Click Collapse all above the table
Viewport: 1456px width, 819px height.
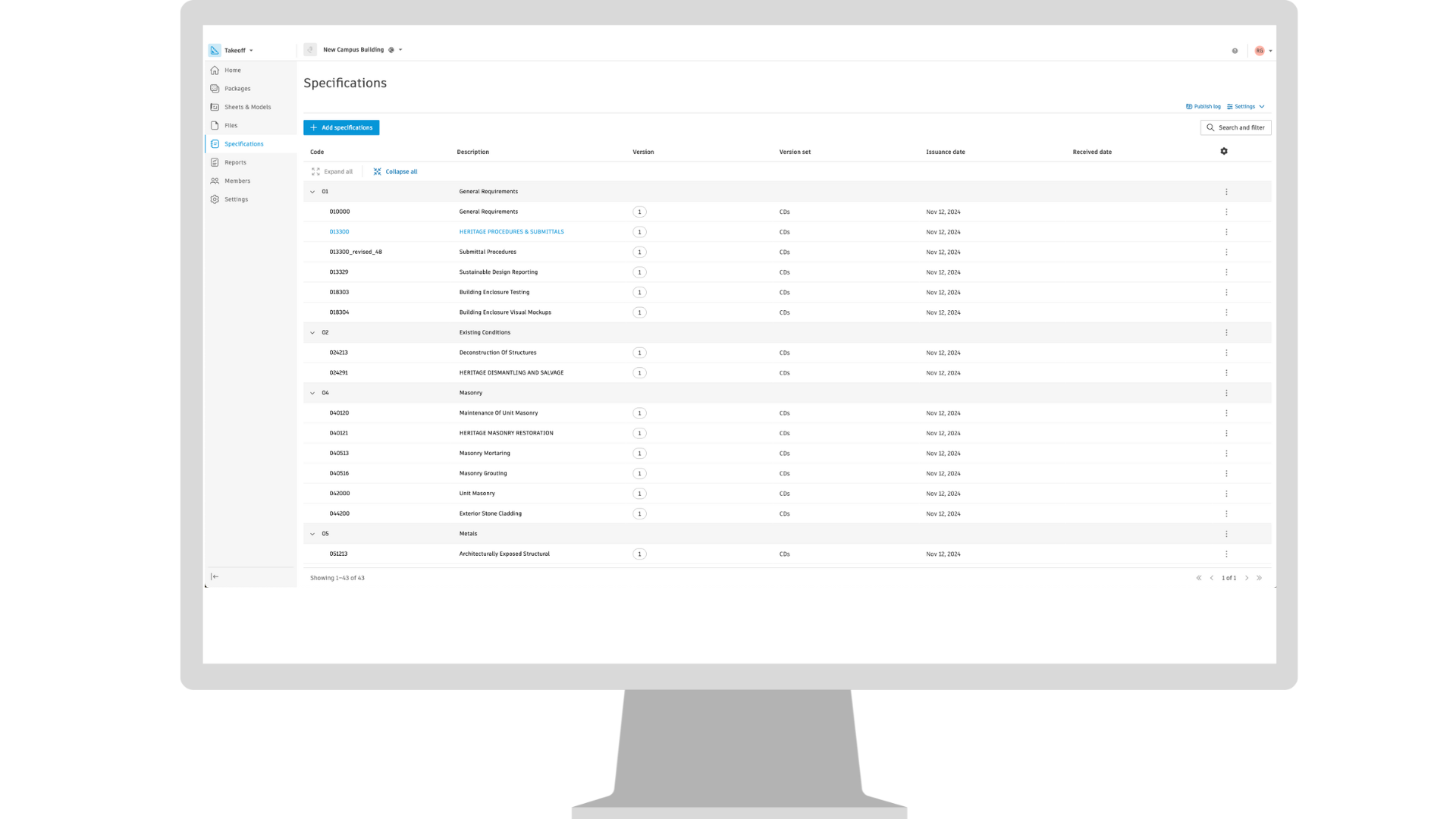pyautogui.click(x=395, y=172)
